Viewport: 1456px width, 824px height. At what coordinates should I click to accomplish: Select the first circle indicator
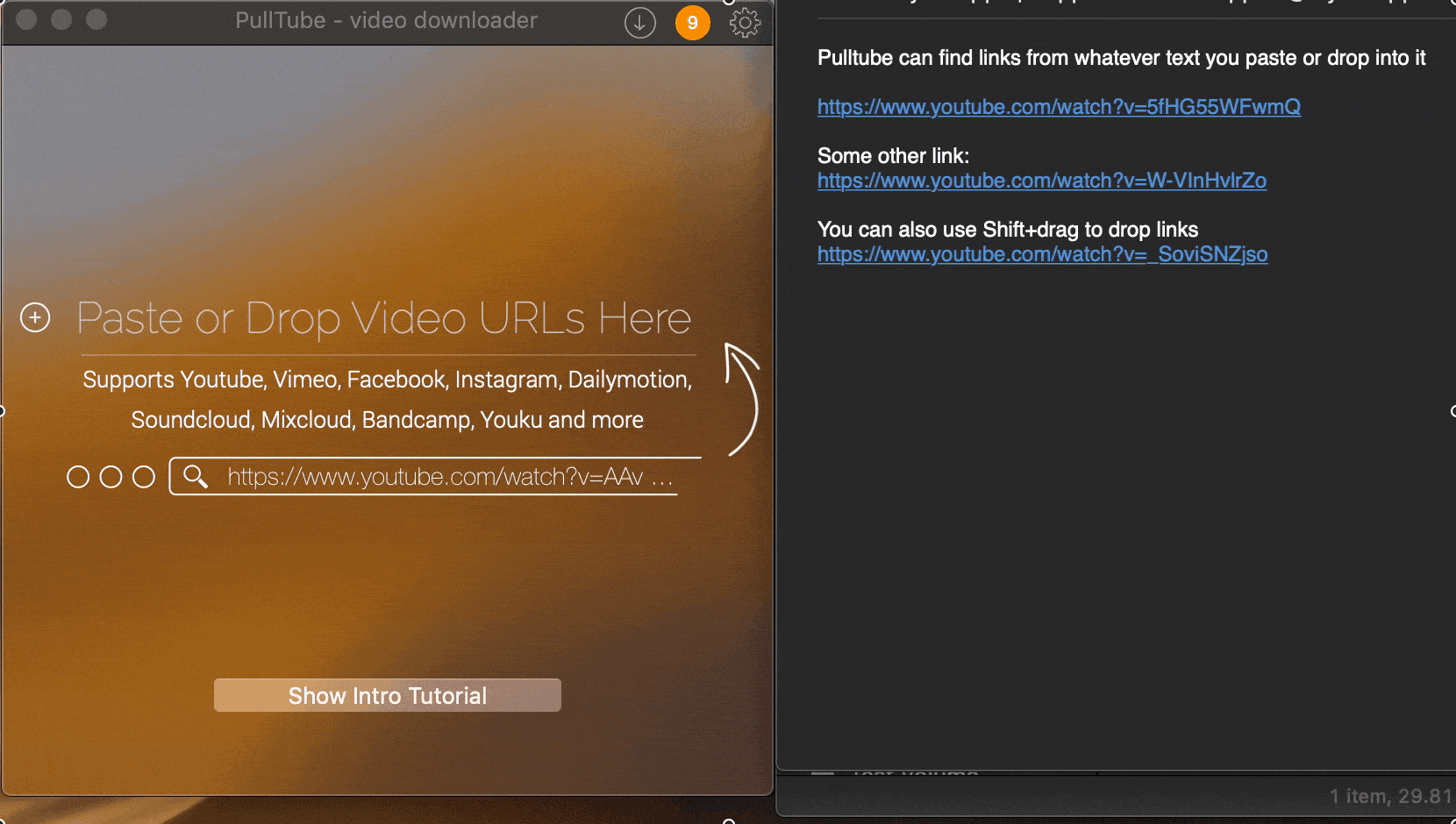tap(78, 477)
